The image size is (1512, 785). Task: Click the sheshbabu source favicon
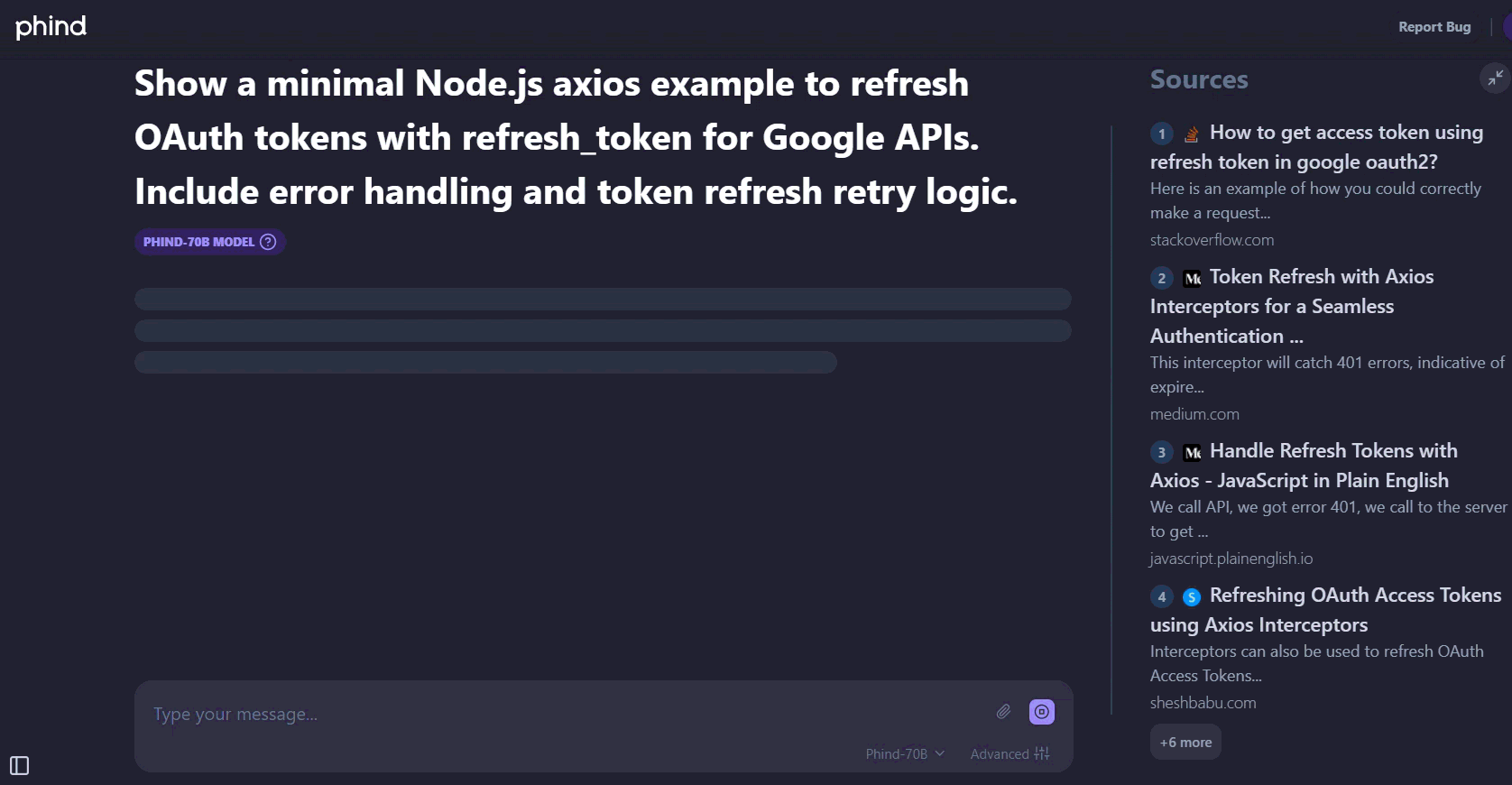[x=1192, y=596]
